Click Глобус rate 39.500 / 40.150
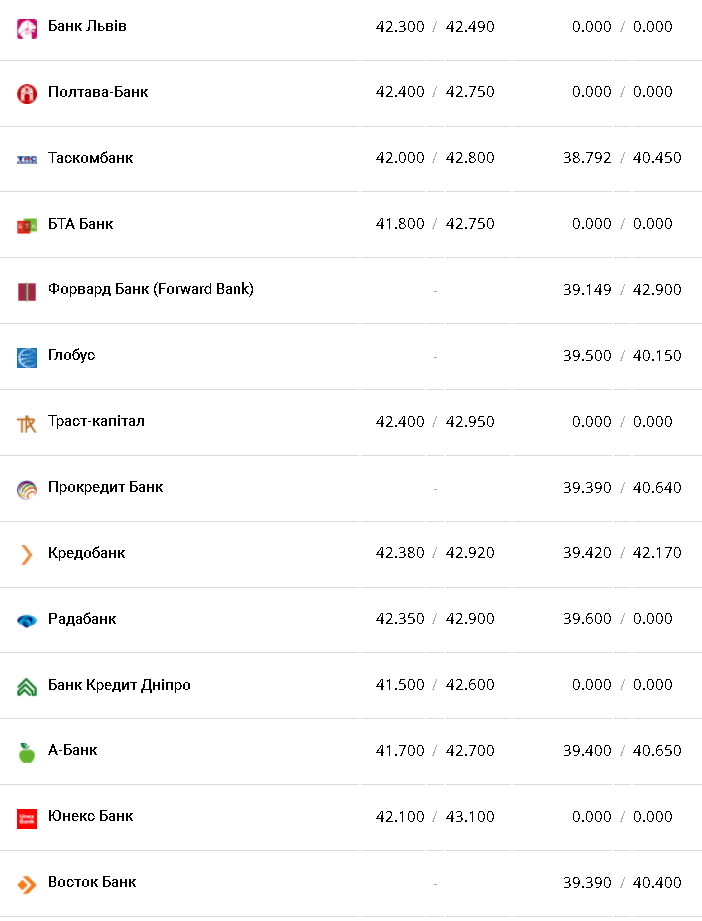 point(622,356)
